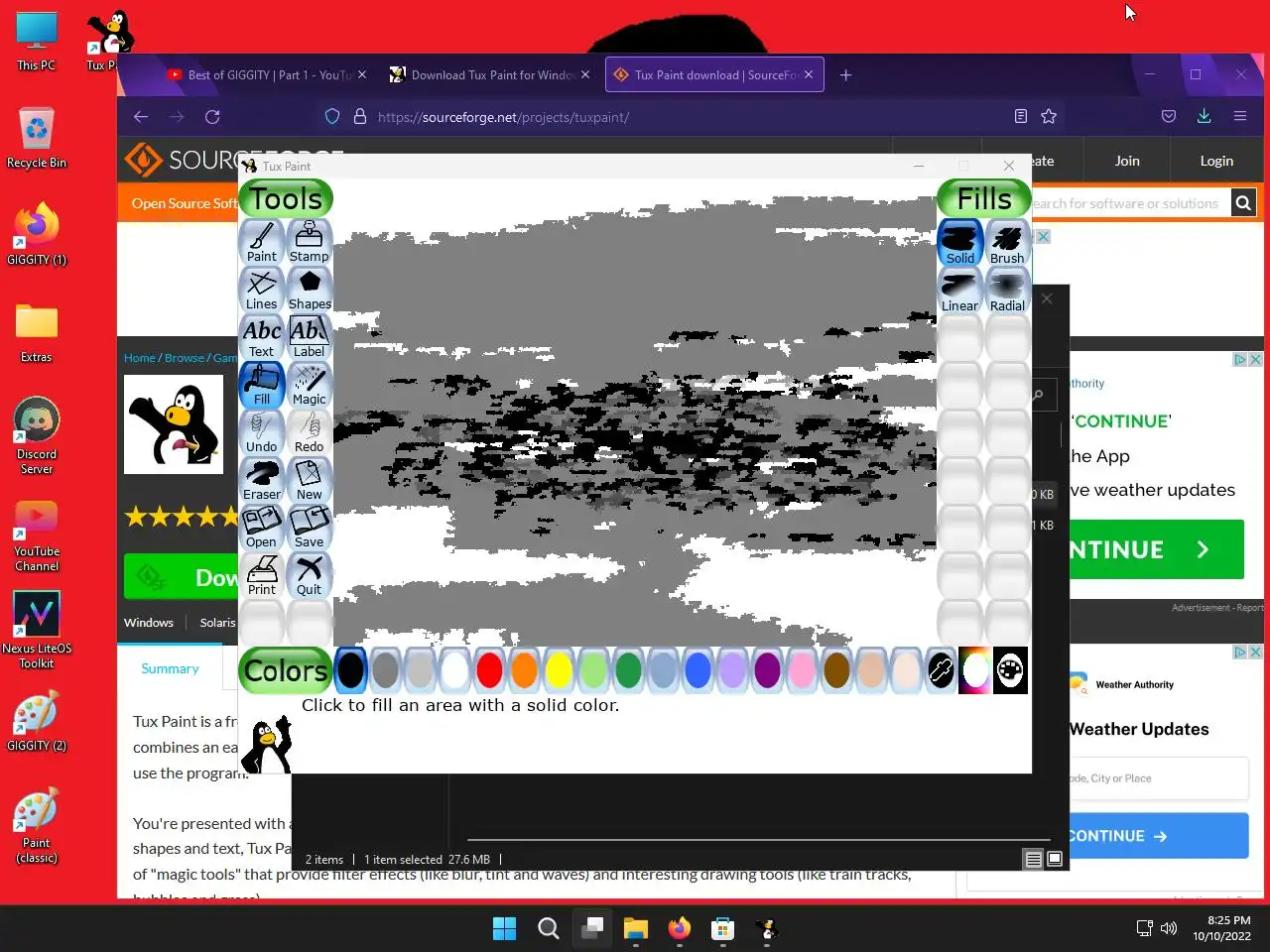
Task: Open the Windows Start menu
Action: pyautogui.click(x=504, y=928)
